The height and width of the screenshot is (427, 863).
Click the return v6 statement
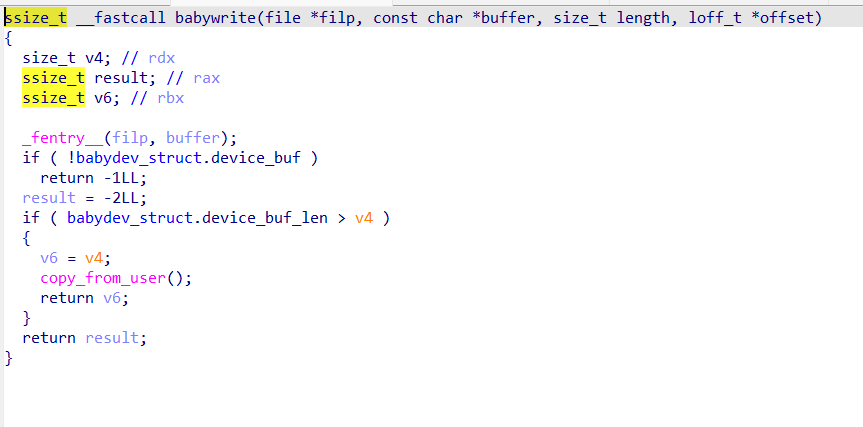click(x=85, y=298)
